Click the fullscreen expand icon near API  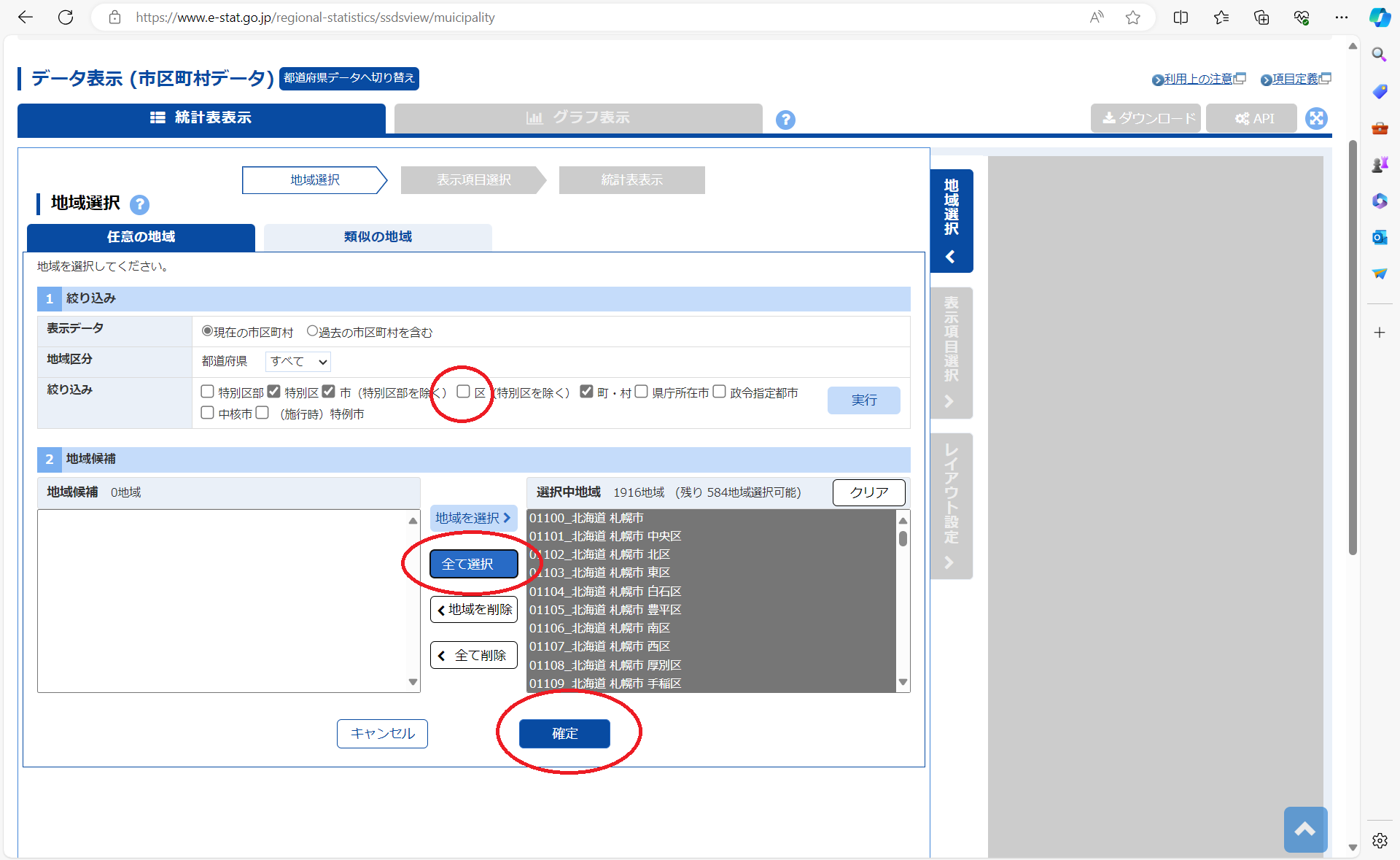point(1316,118)
